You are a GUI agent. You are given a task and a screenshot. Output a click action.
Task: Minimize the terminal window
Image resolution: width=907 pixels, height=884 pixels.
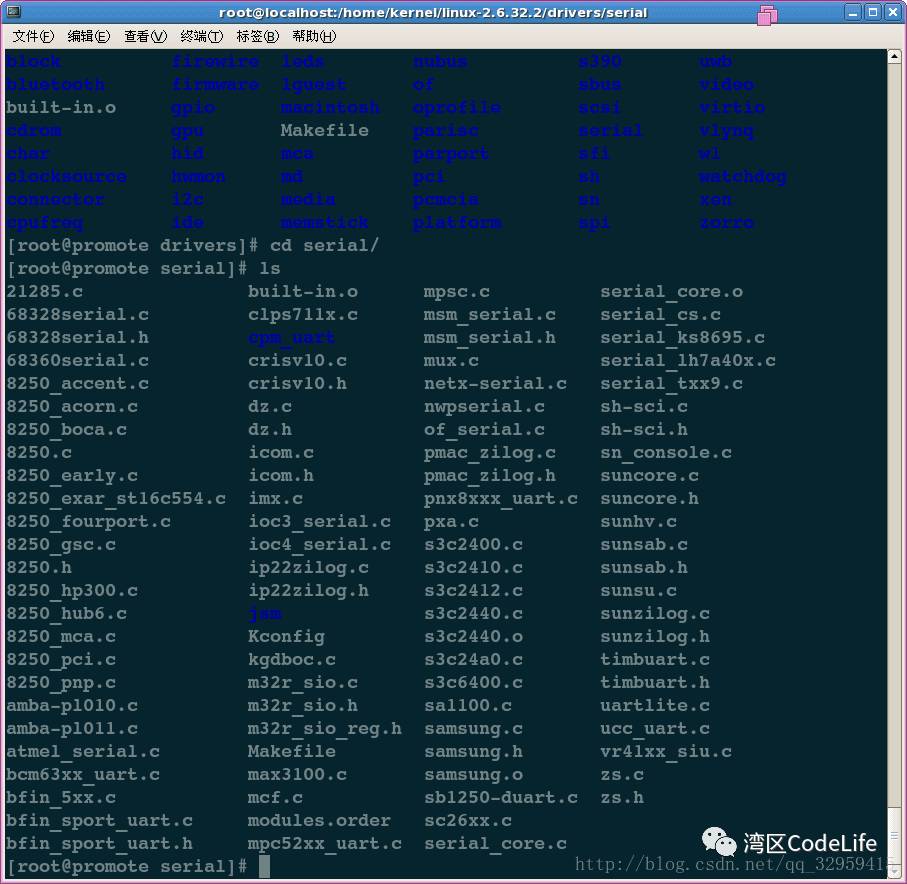[853, 12]
